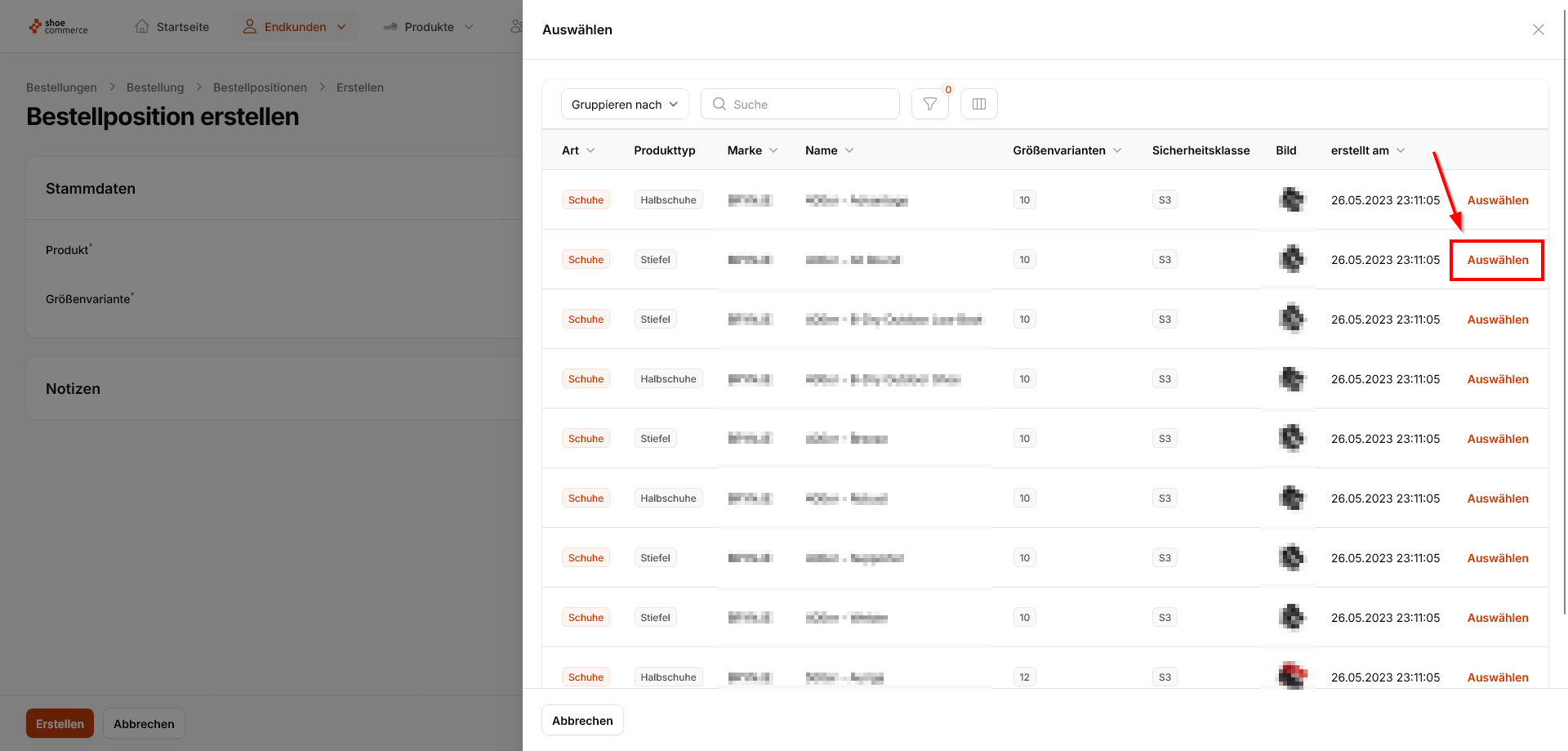
Task: Open the column settings icon
Action: (x=978, y=104)
